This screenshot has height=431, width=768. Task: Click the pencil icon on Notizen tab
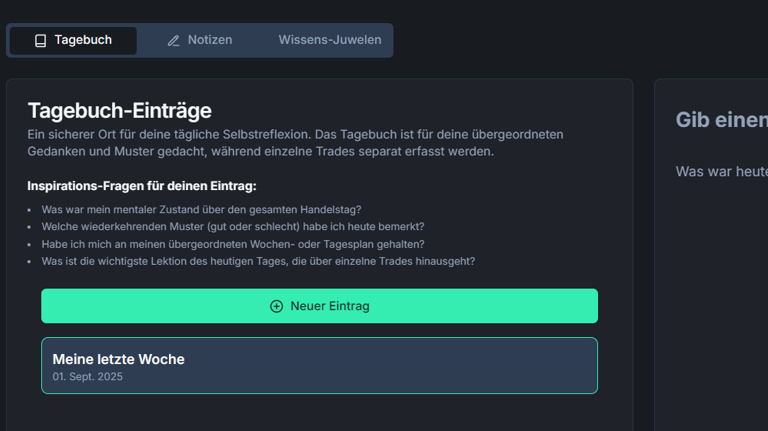[x=174, y=41]
